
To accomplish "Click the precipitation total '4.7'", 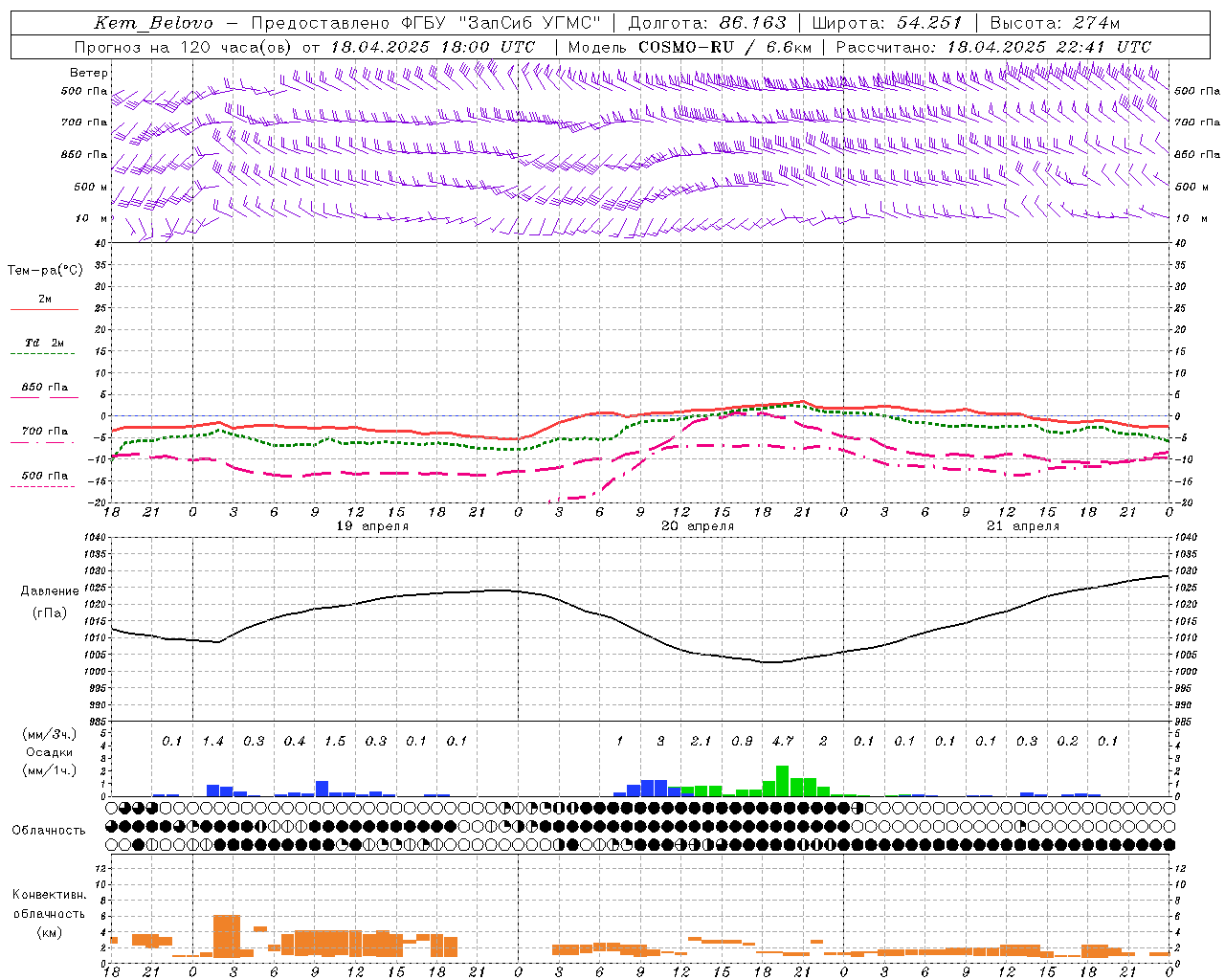I will (782, 741).
